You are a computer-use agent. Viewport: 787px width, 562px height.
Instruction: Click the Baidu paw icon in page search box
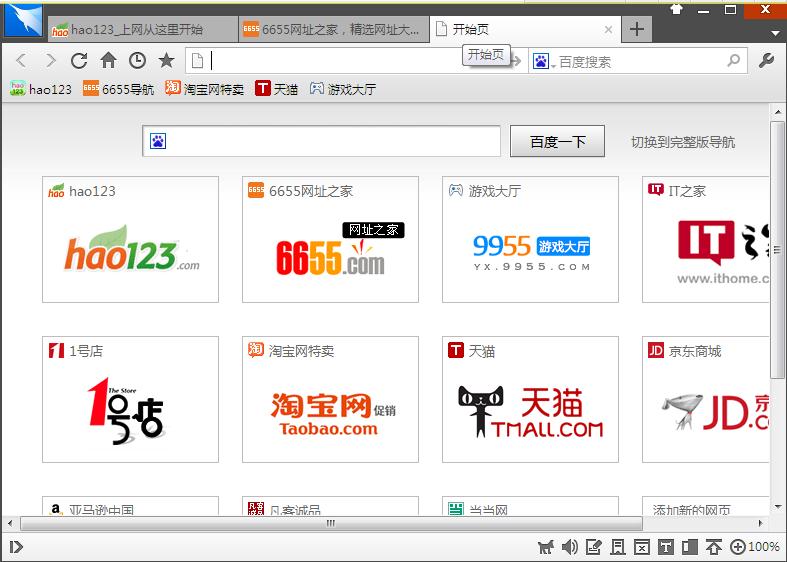158,141
